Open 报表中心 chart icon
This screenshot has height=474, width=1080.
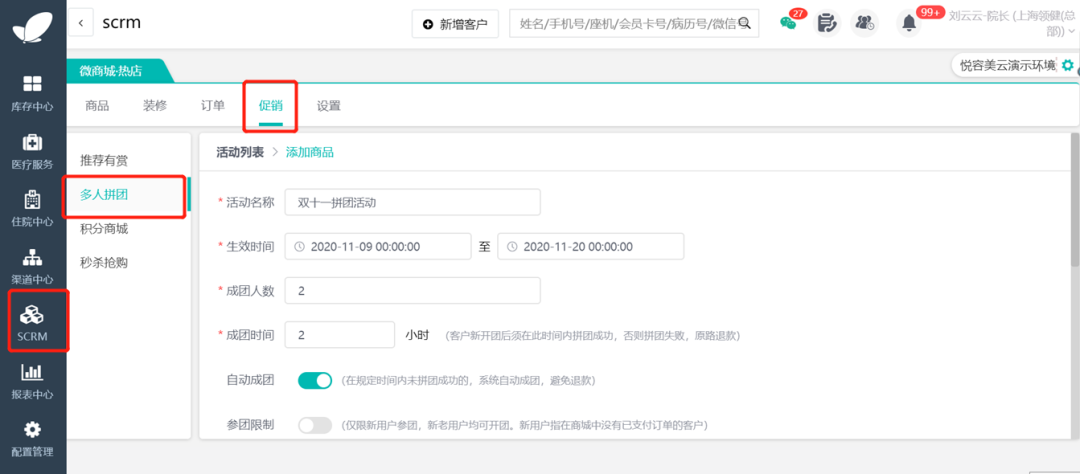point(32,372)
